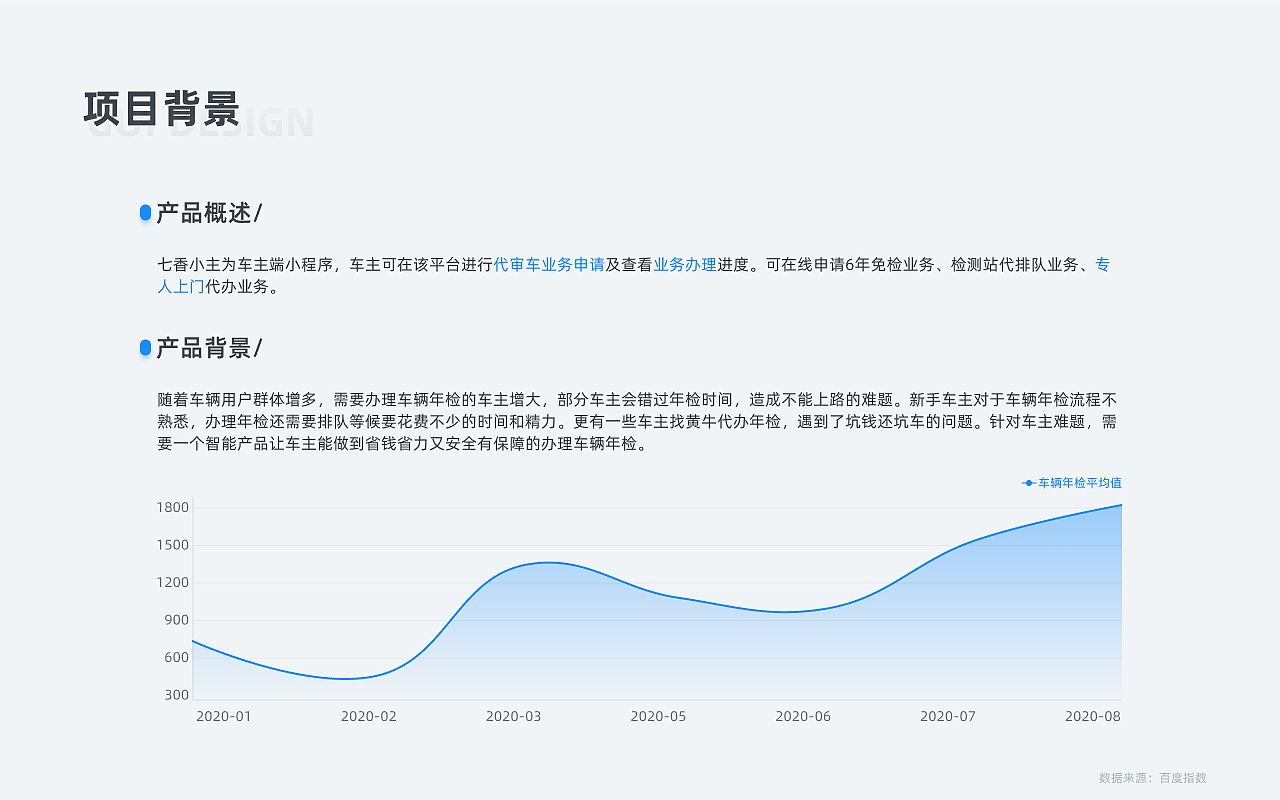Click the 产品背景/ heading
This screenshot has width=1280, height=800.
209,348
